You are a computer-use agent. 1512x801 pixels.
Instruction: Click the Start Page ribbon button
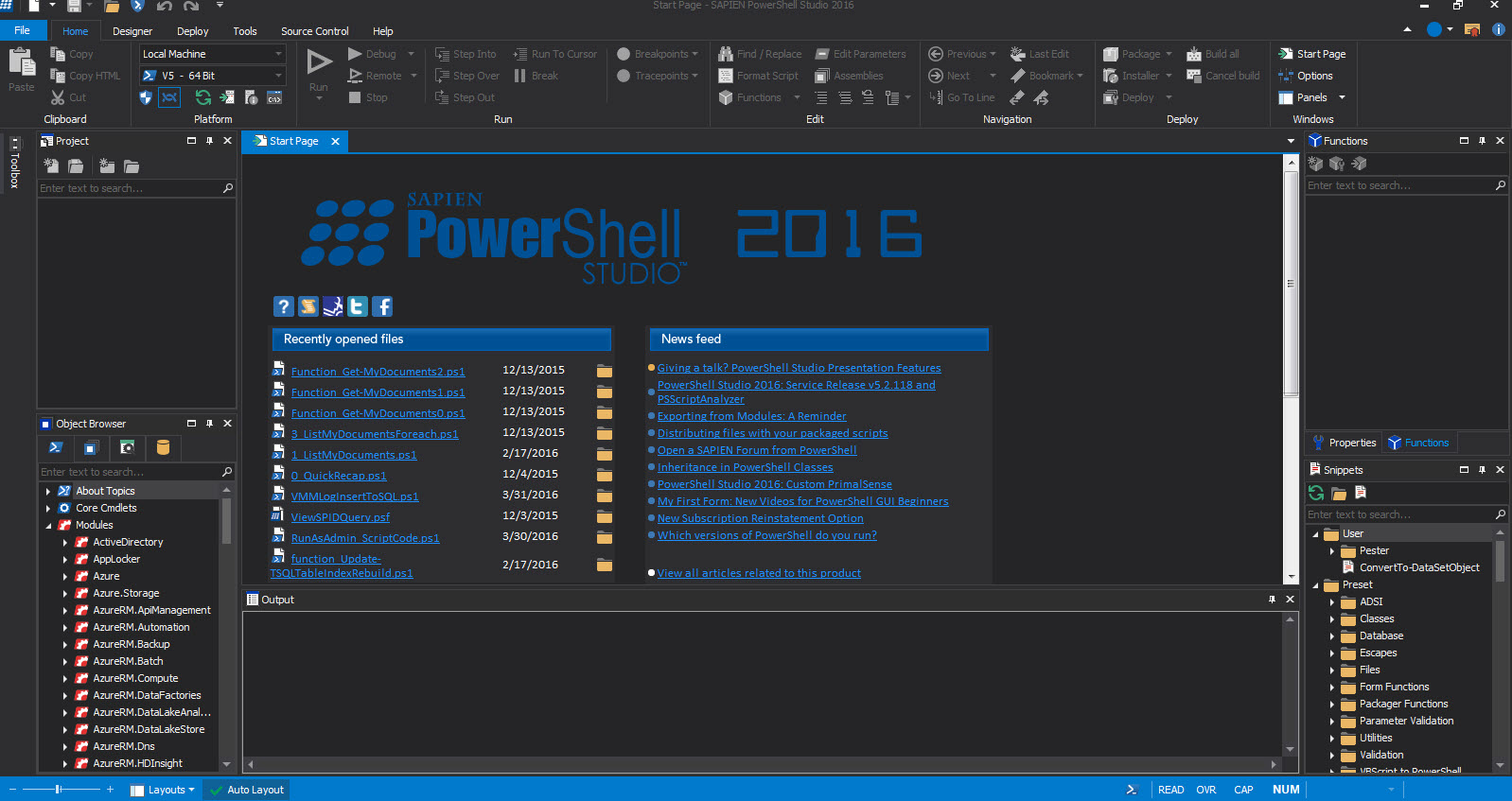[x=1311, y=54]
